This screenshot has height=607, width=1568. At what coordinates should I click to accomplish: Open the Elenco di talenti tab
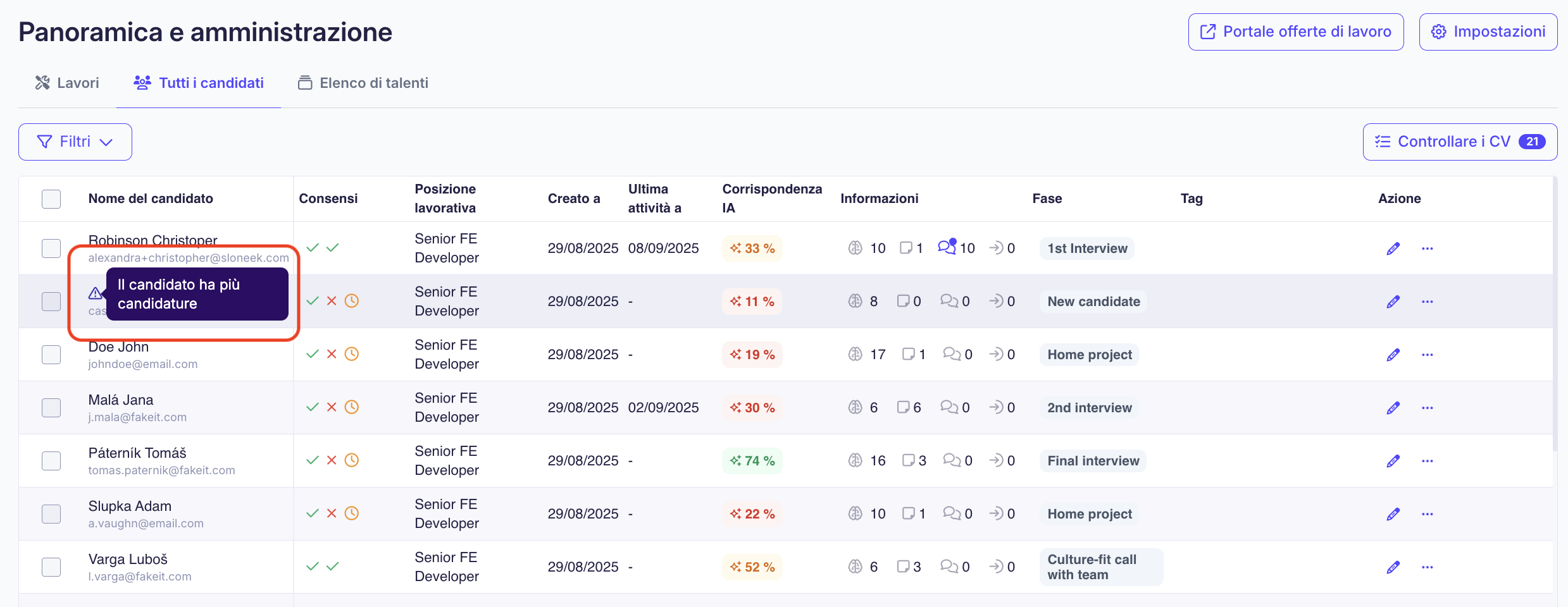pyautogui.click(x=363, y=83)
